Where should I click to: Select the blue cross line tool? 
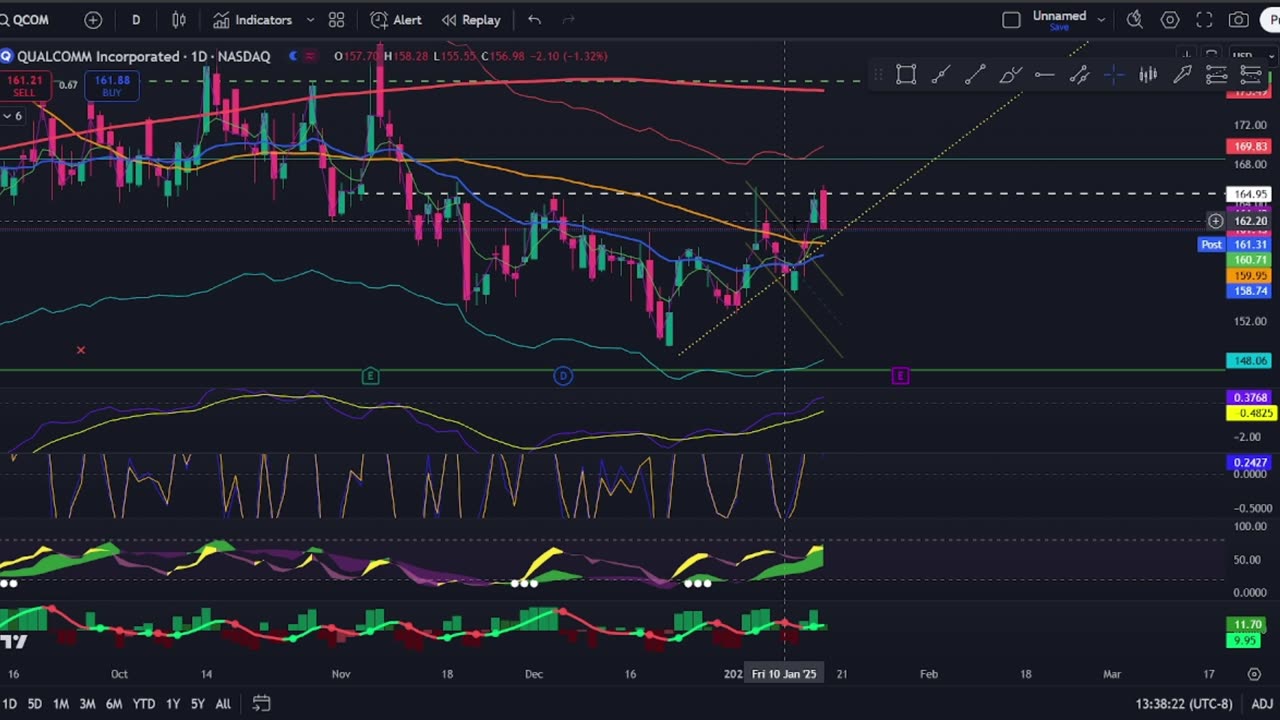(1113, 74)
